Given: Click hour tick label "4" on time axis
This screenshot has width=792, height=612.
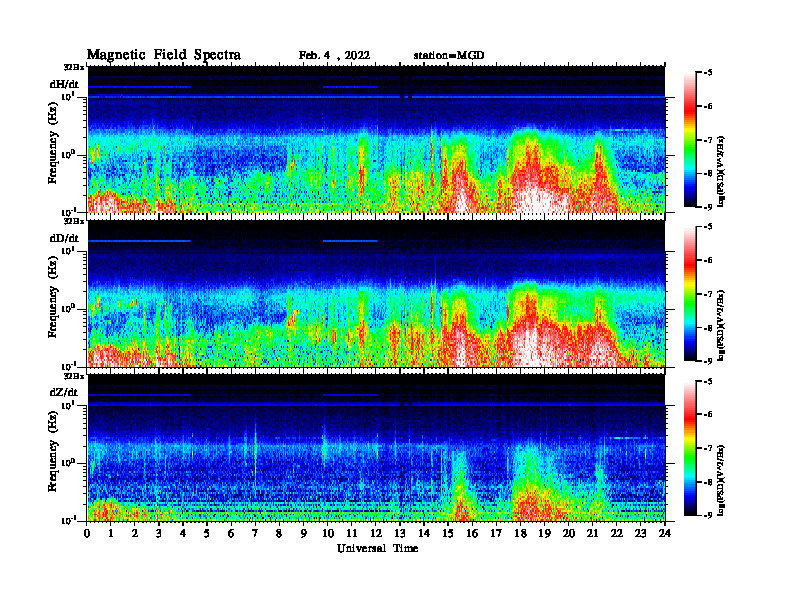Looking at the screenshot, I should [183, 534].
